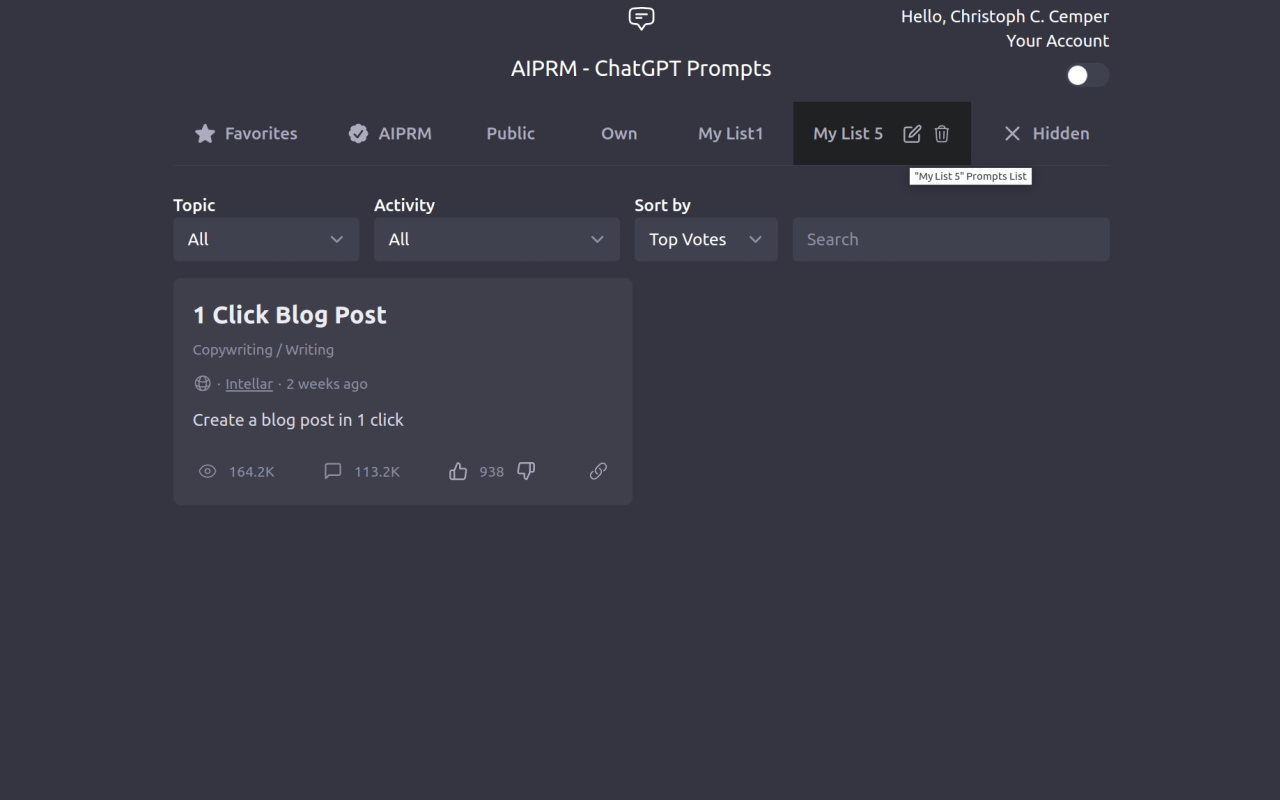Toggle the switch under Your Account
1280x800 pixels.
[x=1087, y=75]
